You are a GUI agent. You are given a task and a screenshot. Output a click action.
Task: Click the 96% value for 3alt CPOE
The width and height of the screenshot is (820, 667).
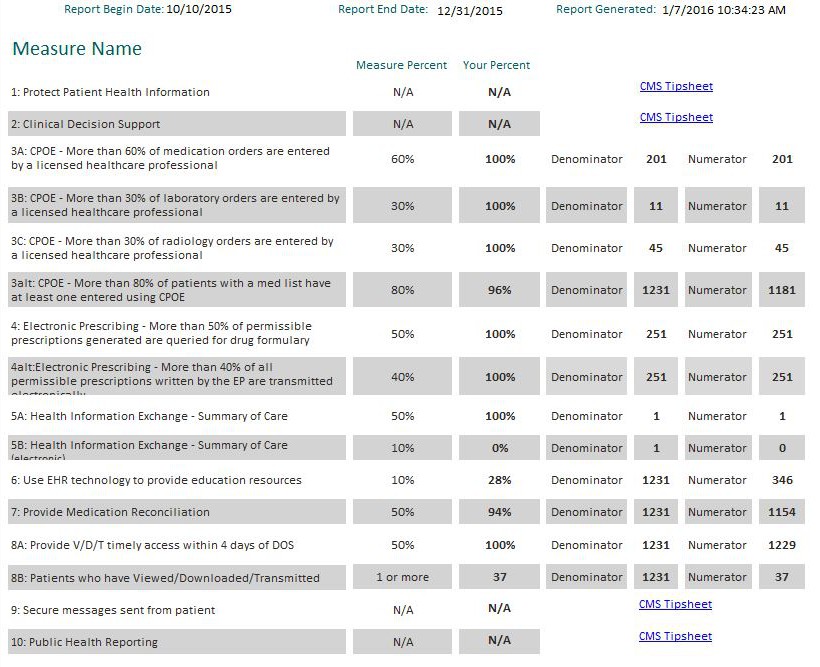click(497, 289)
